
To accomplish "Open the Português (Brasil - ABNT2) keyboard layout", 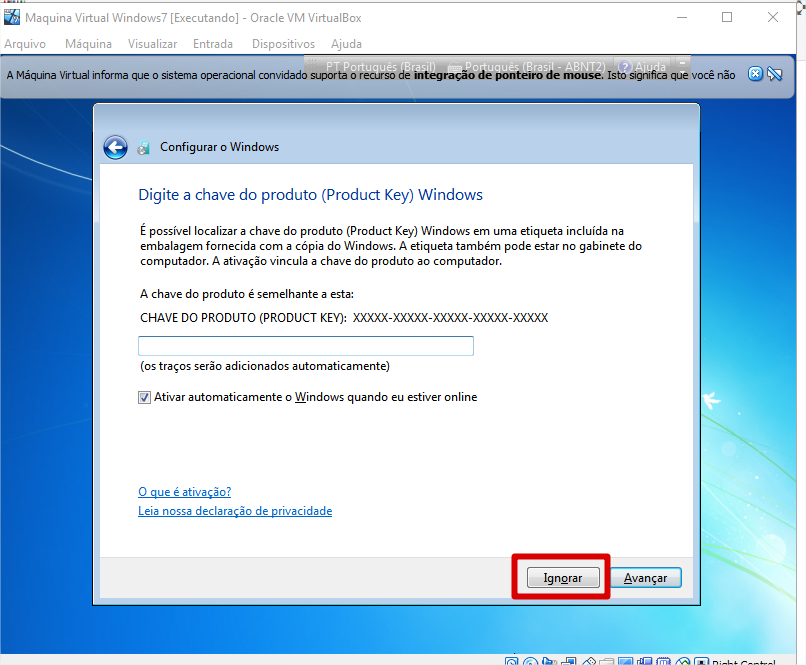I will coord(529,67).
